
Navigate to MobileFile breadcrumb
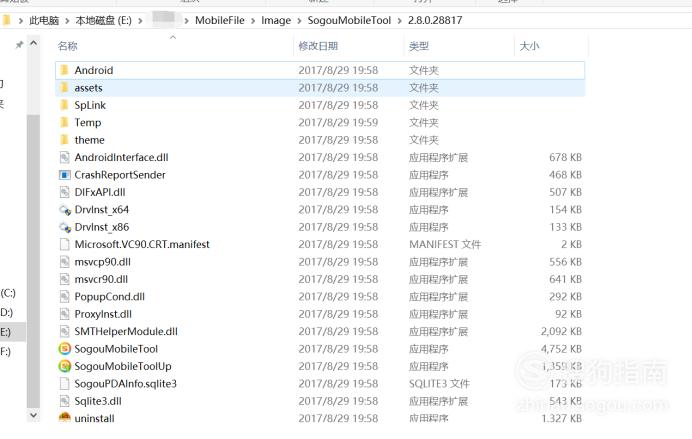tap(220, 20)
